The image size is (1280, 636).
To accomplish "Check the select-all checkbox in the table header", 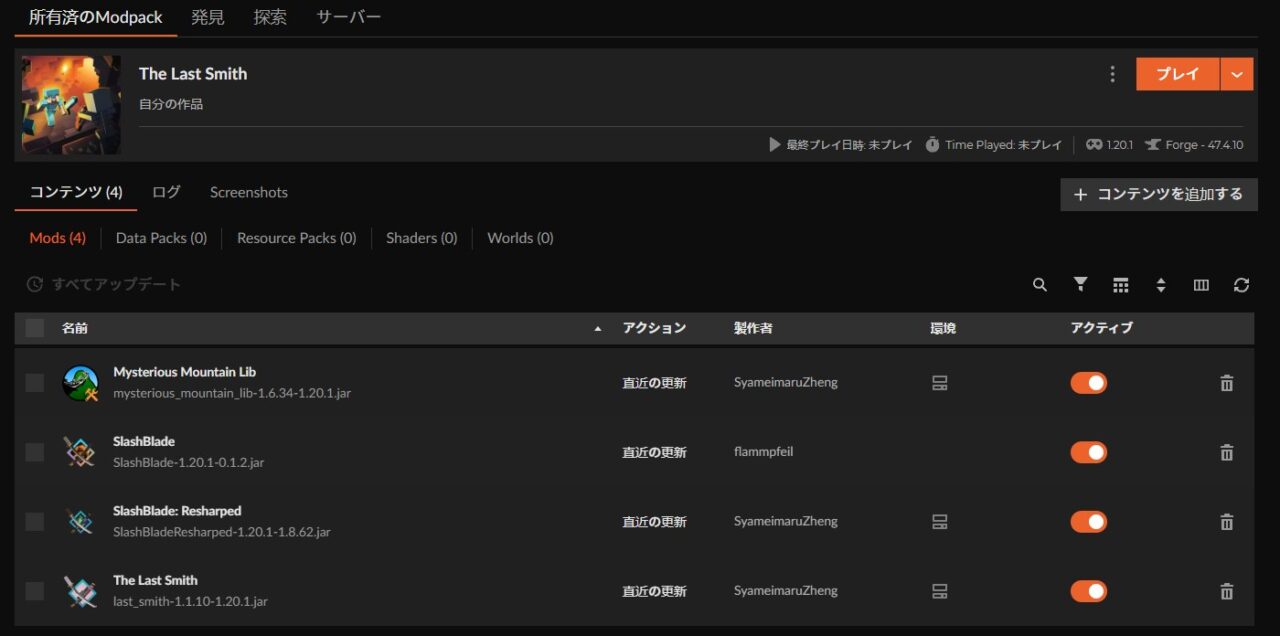I will pyautogui.click(x=33, y=327).
